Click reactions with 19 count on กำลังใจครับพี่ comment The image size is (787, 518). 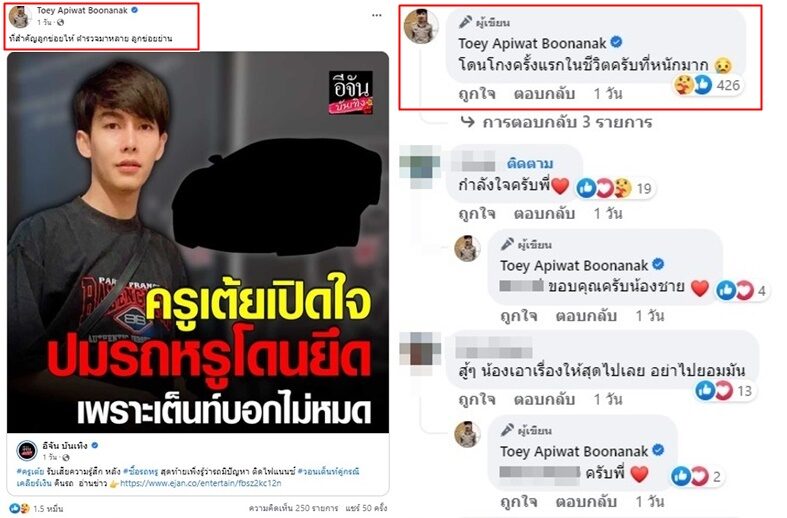[615, 188]
